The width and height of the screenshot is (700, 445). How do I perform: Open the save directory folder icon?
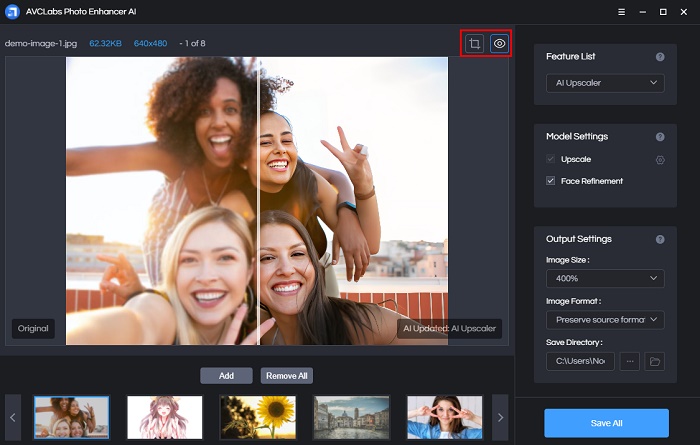pos(654,361)
